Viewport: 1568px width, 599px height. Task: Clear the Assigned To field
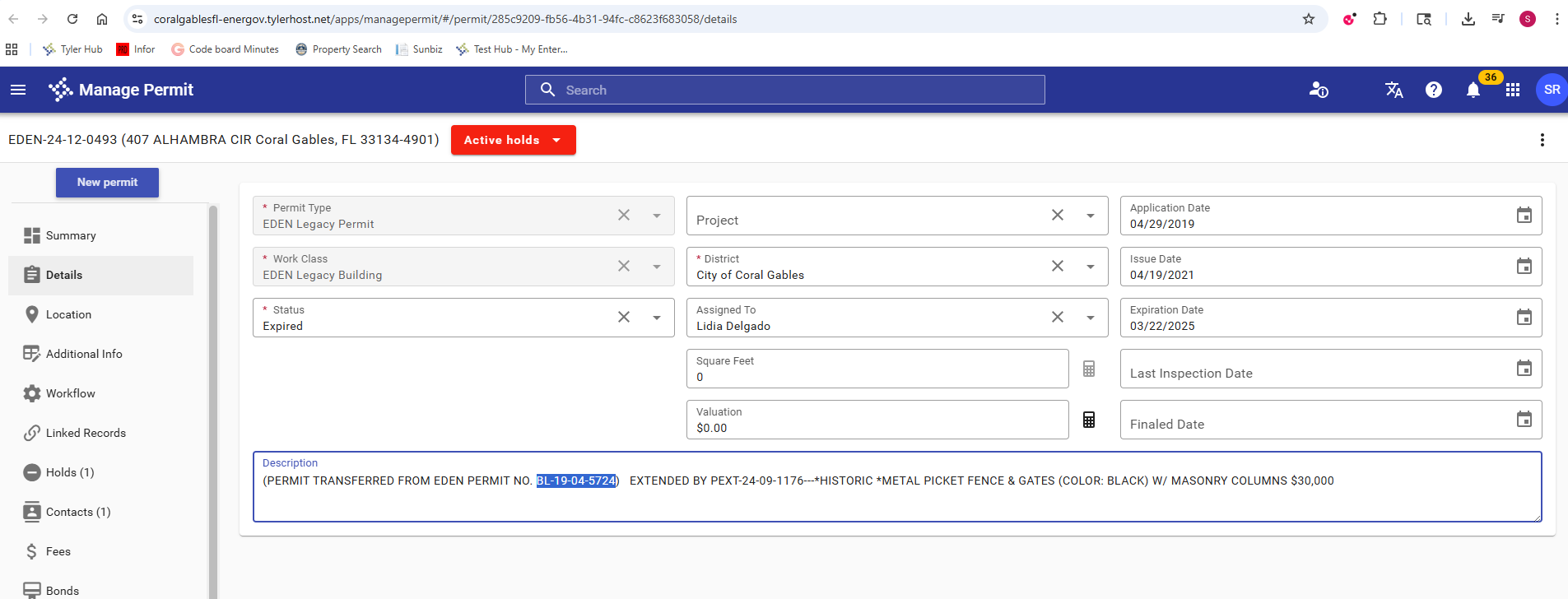point(1058,318)
